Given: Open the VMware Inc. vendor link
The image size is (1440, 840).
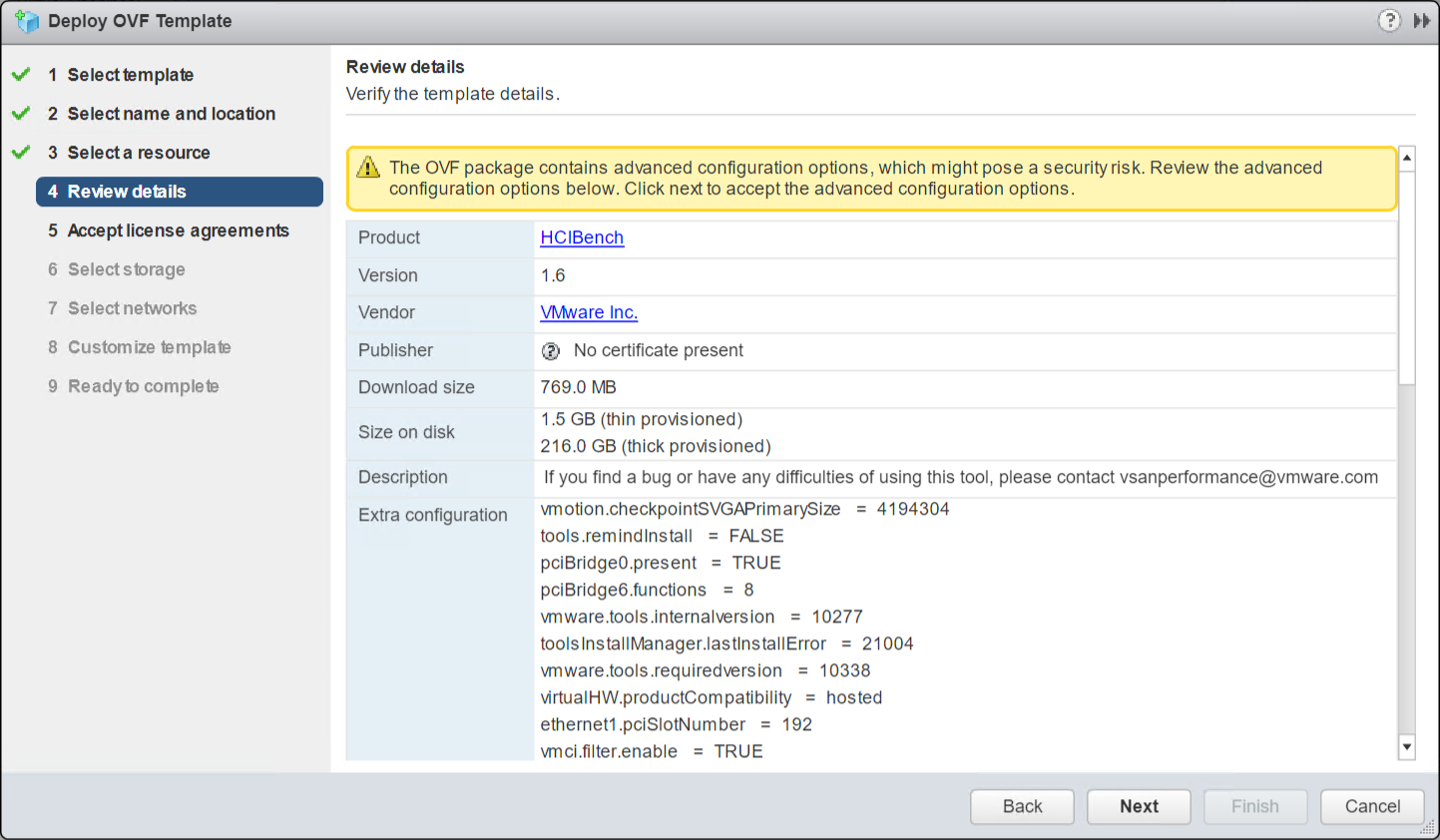Looking at the screenshot, I should coord(589,312).
